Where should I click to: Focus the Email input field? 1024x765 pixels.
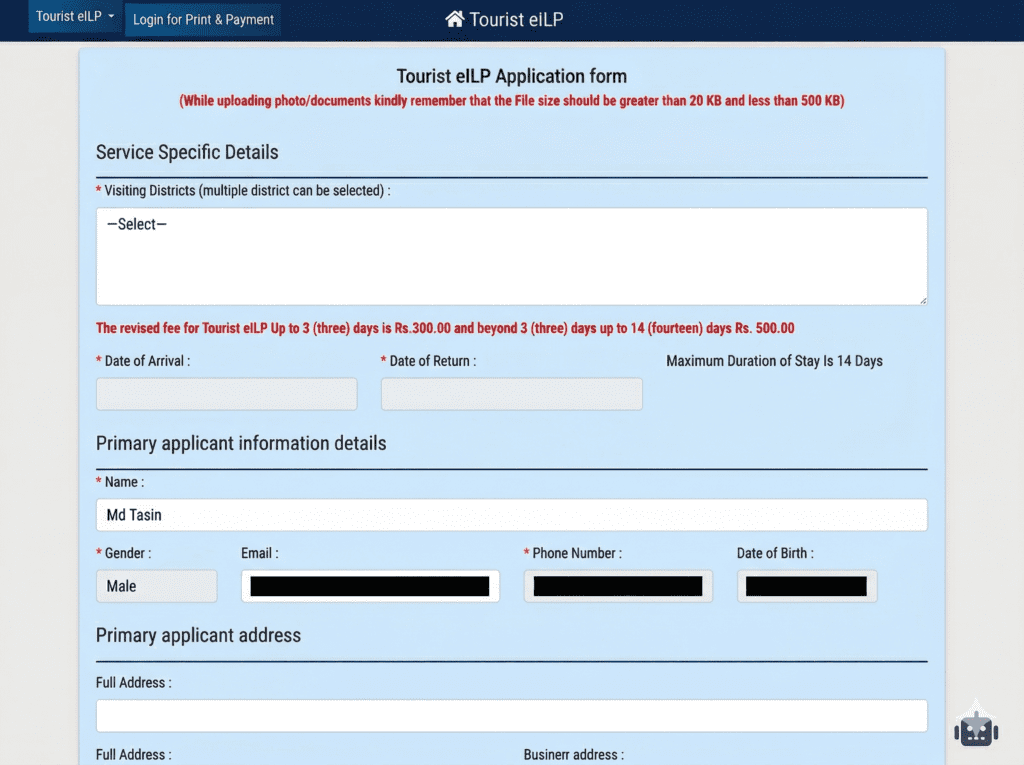(x=370, y=586)
